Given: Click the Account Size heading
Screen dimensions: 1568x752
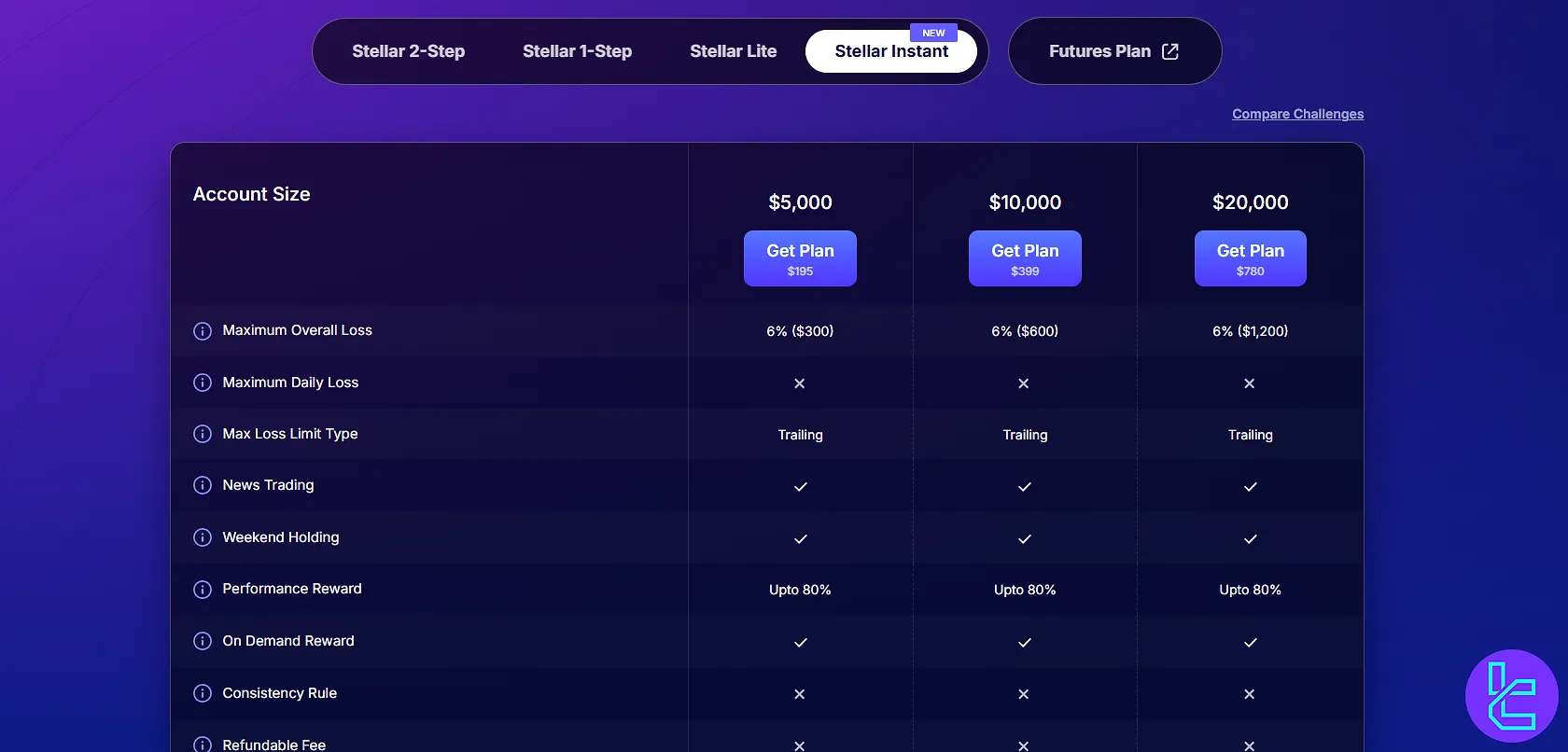Looking at the screenshot, I should point(251,194).
